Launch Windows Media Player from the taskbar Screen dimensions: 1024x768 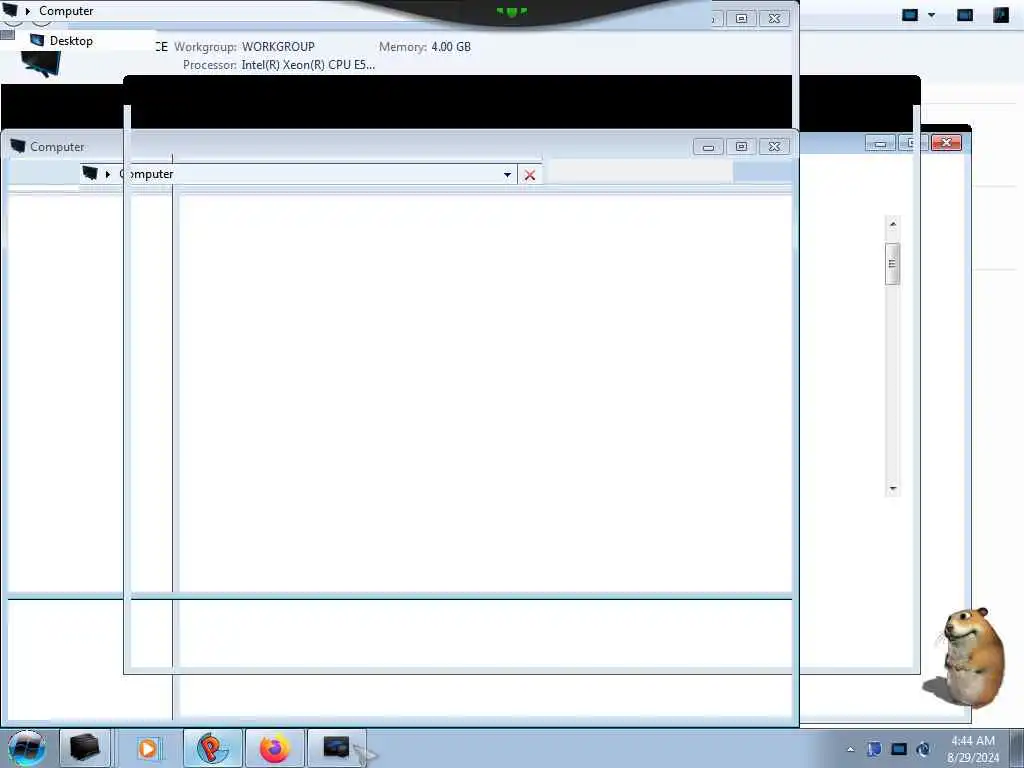tap(148, 748)
